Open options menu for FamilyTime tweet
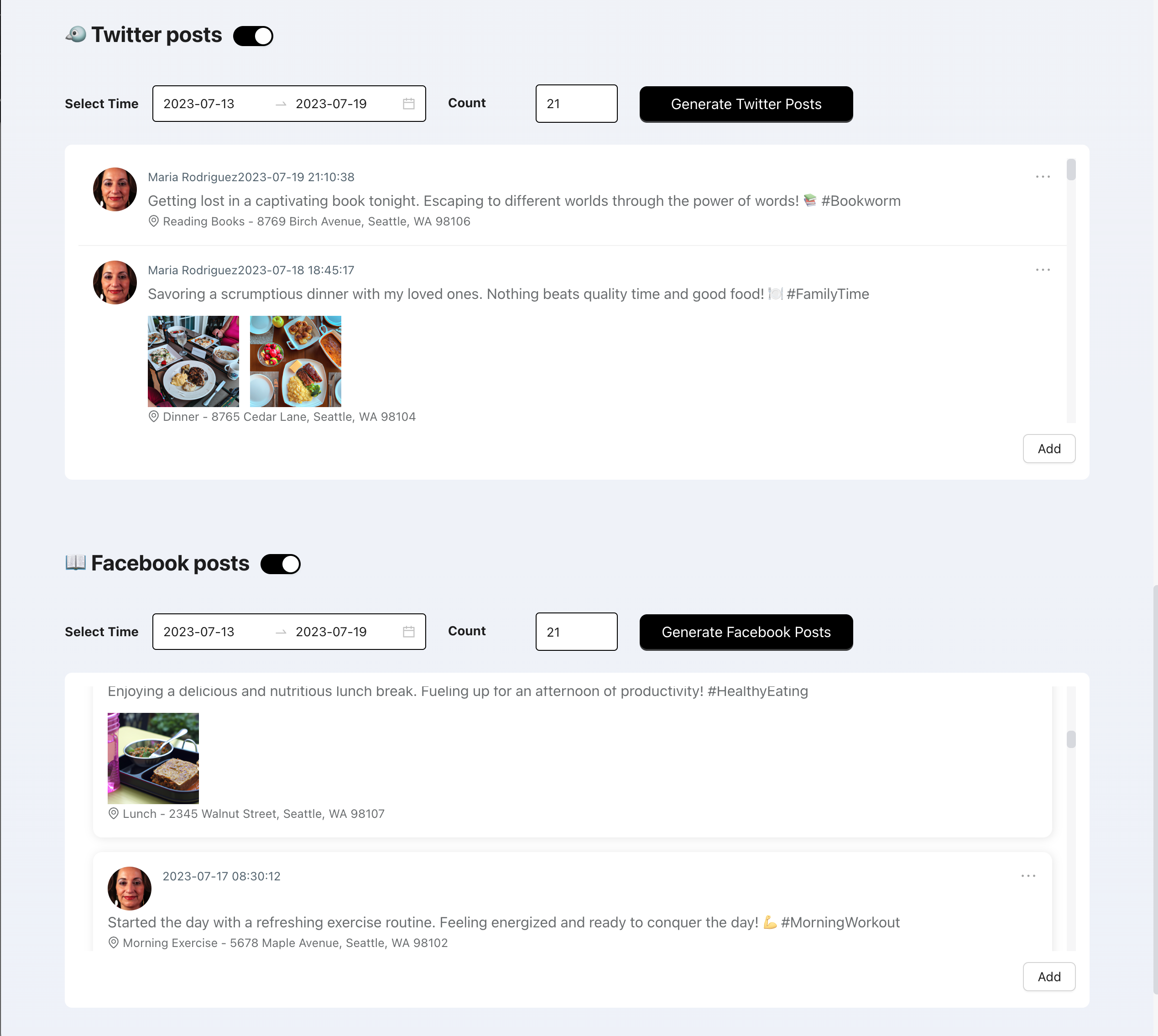Image resolution: width=1158 pixels, height=1036 pixels. (x=1043, y=270)
